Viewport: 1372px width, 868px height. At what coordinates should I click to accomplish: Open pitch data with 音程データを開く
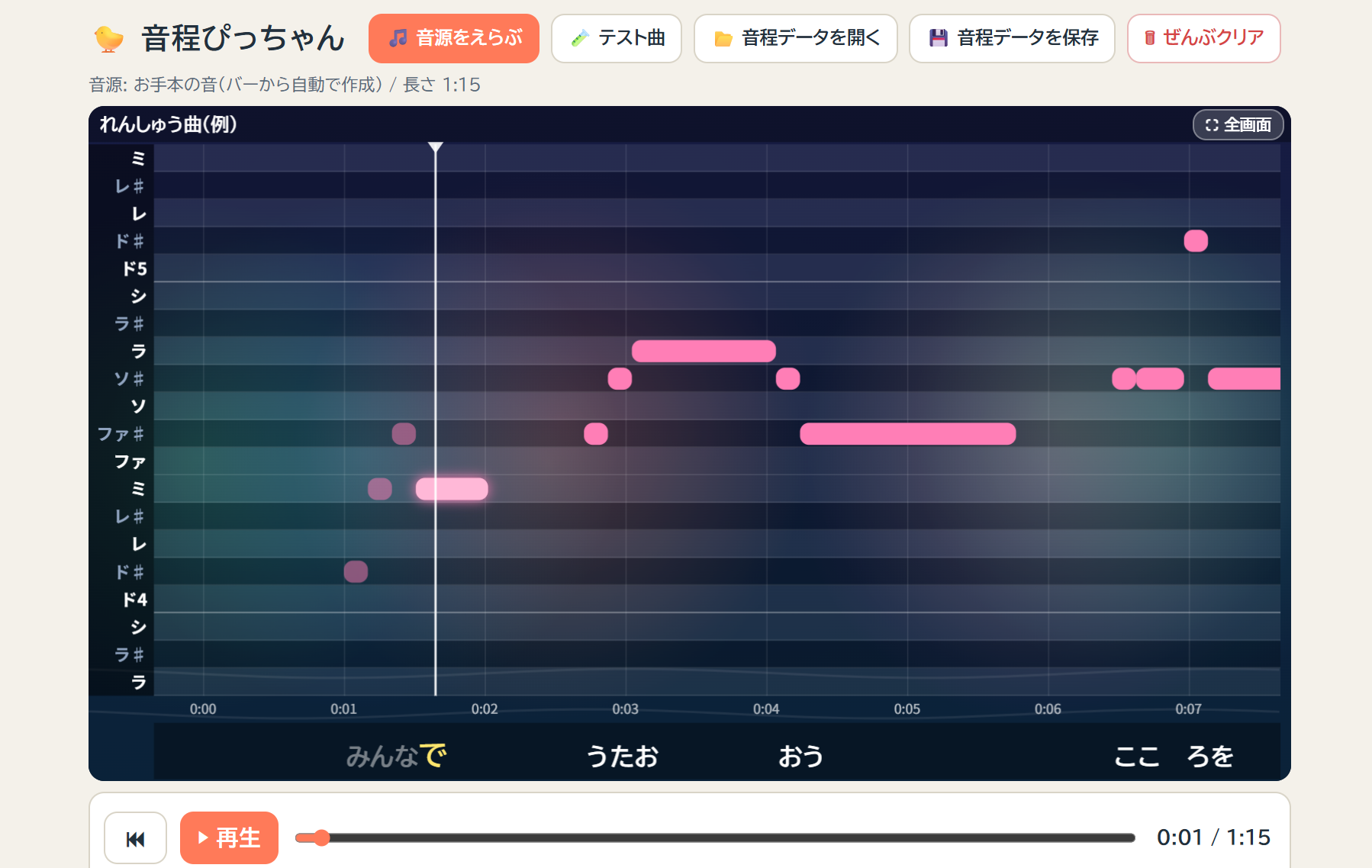(x=796, y=38)
